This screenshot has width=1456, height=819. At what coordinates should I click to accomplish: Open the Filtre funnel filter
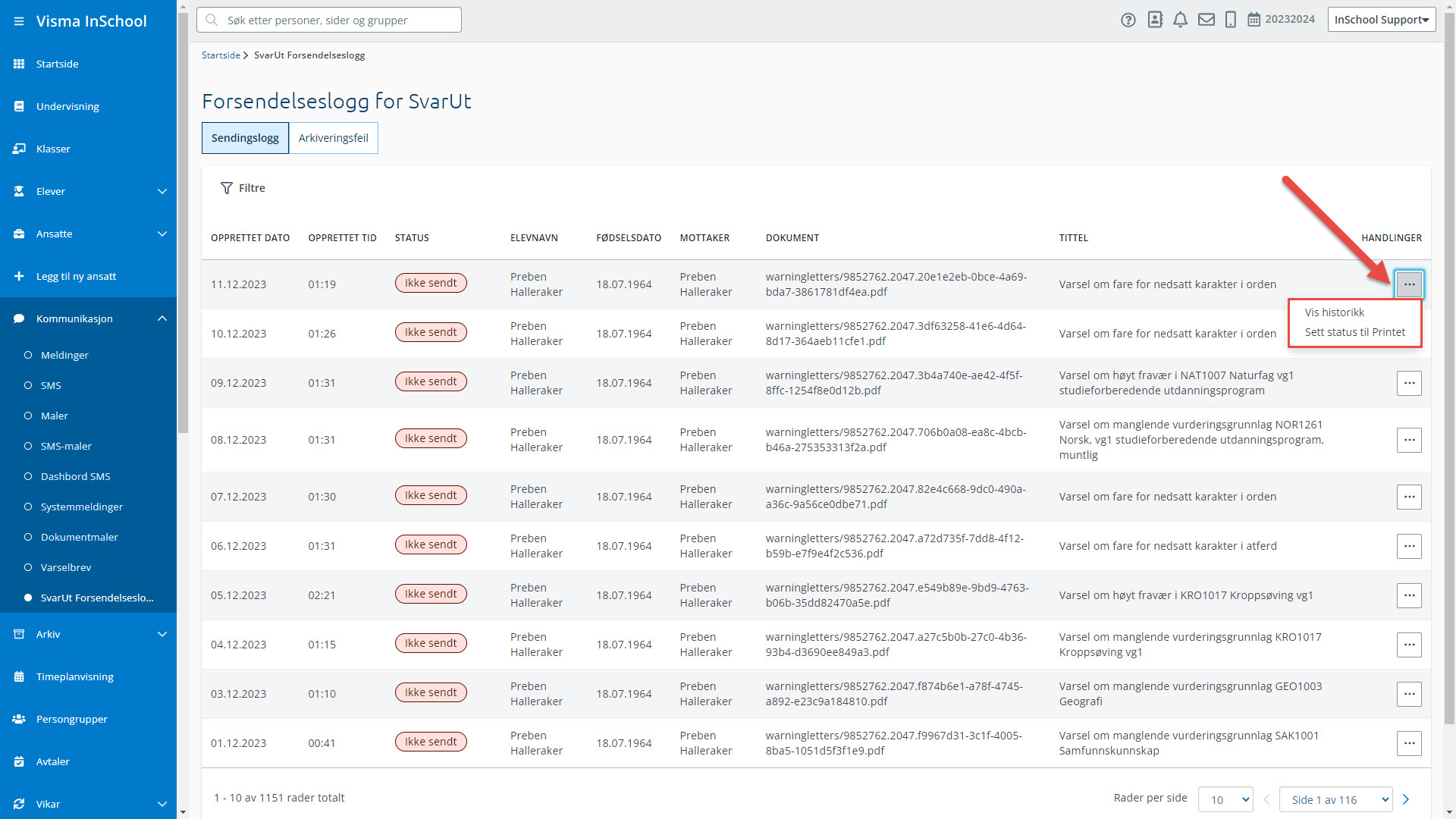(x=243, y=188)
